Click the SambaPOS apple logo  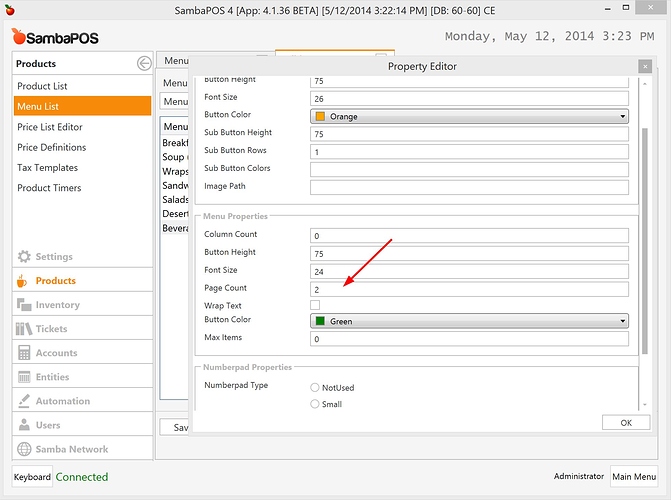18,36
